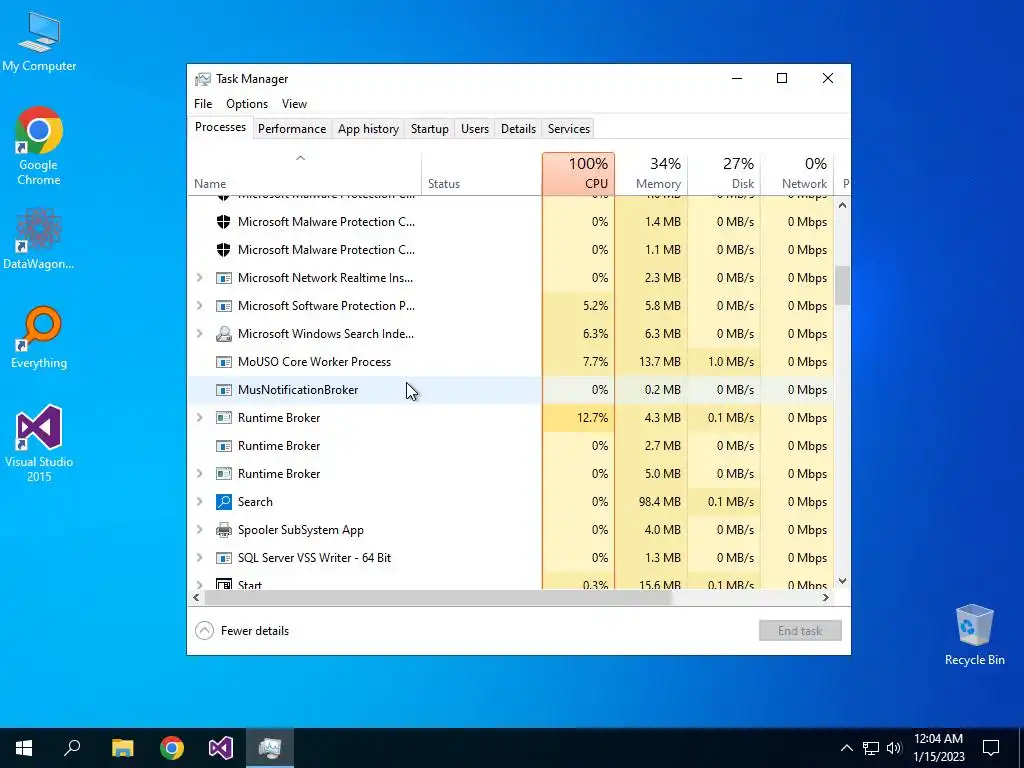The width and height of the screenshot is (1024, 768).
Task: Expand Microsoft Network Realtime Inspection row
Action: tap(200, 278)
